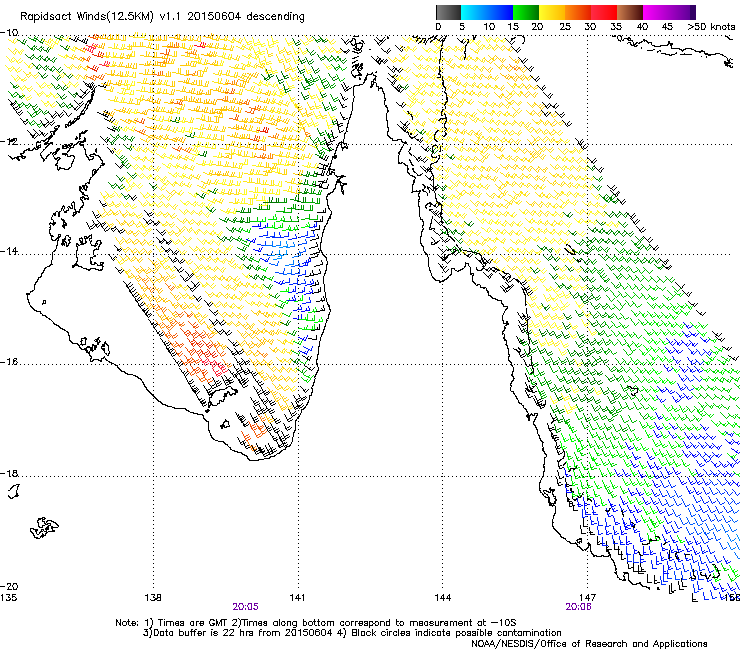The height and width of the screenshot is (650, 740).
Task: Click the '>50 knots' legend label
Action: coord(711,27)
